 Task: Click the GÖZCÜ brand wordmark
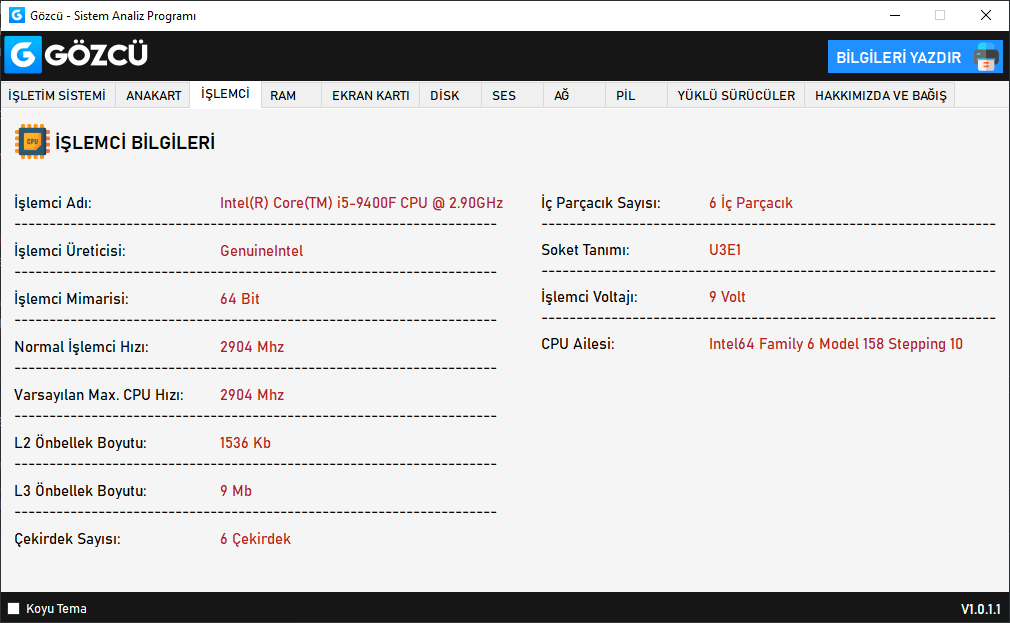pyautogui.click(x=97, y=55)
